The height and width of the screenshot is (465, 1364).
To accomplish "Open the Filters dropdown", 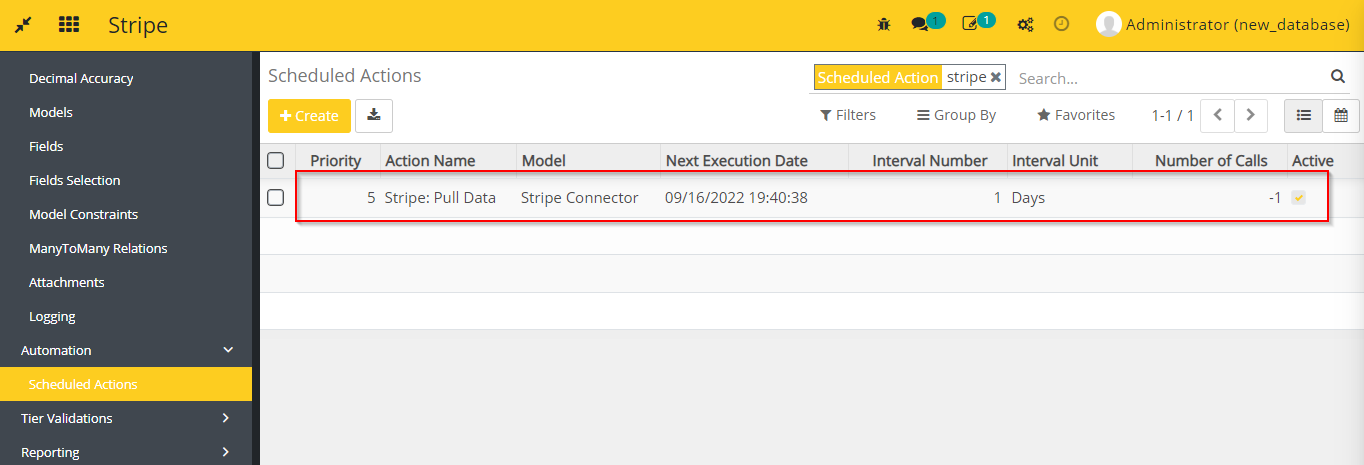I will [x=848, y=115].
